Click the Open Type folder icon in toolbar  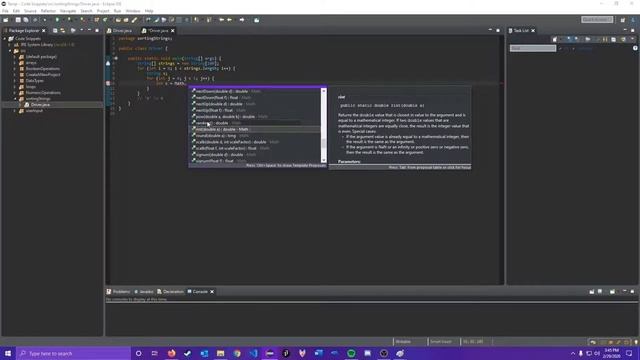click(118, 20)
